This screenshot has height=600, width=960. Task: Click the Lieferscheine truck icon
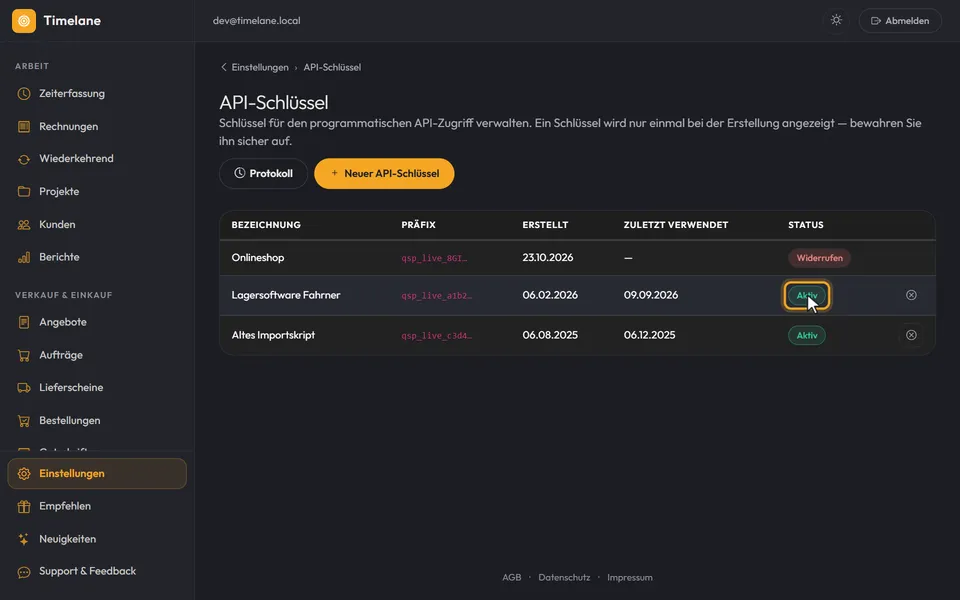[x=24, y=388]
